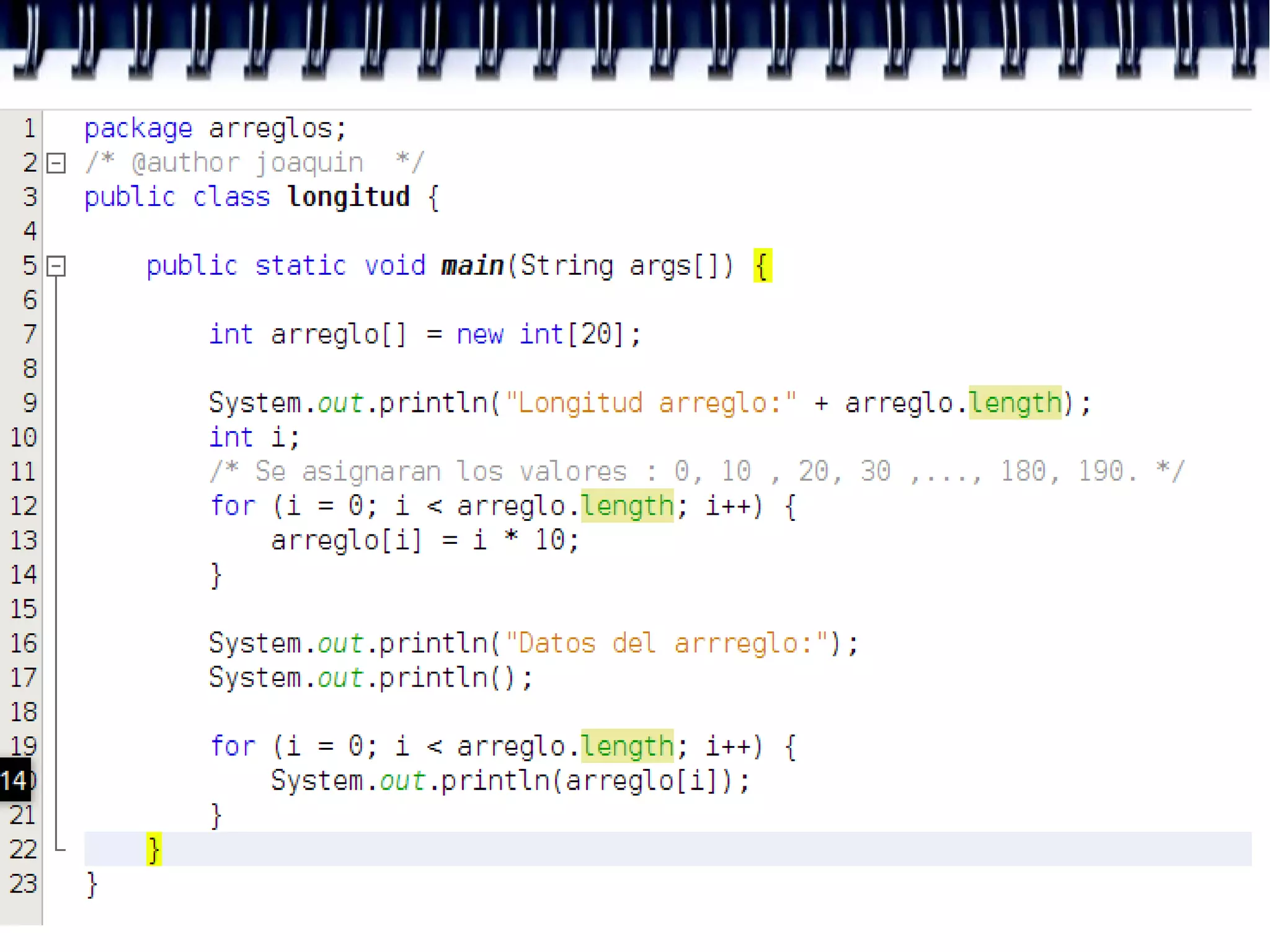Click the new keyword on line 7
This screenshot has height=952, width=1270.
tap(480, 335)
